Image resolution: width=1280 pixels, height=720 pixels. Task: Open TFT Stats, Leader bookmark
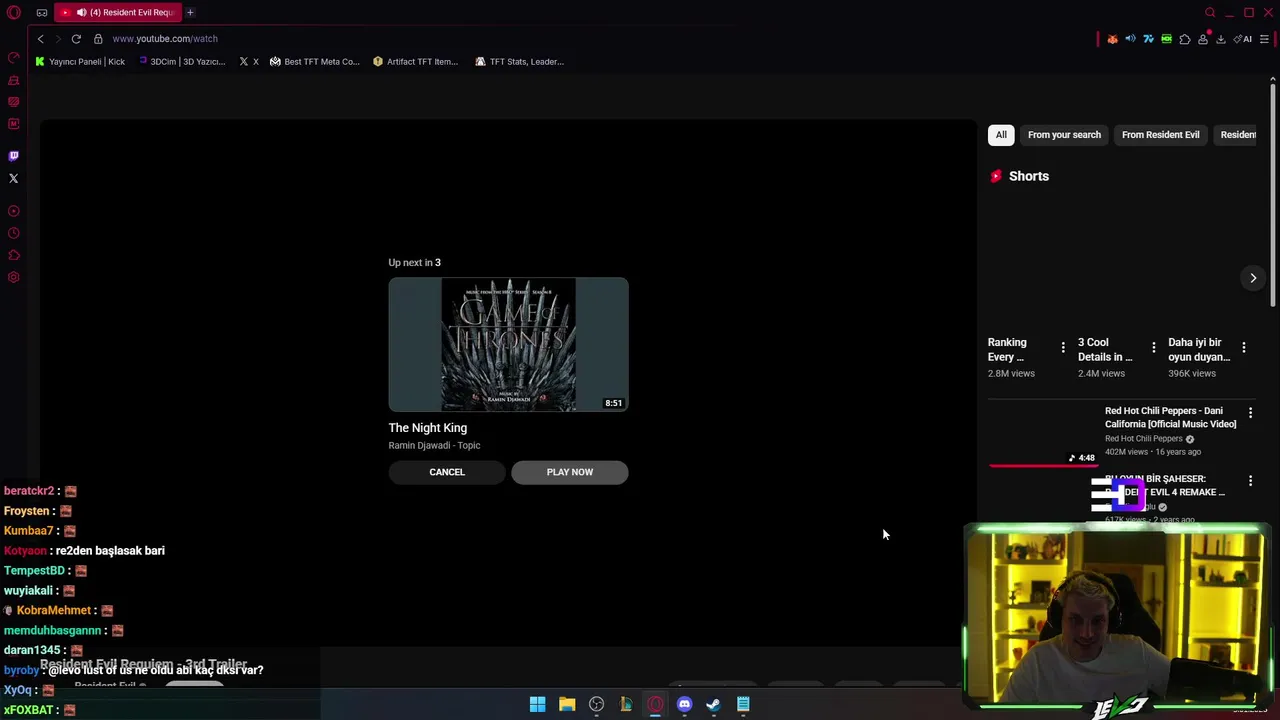tap(519, 61)
